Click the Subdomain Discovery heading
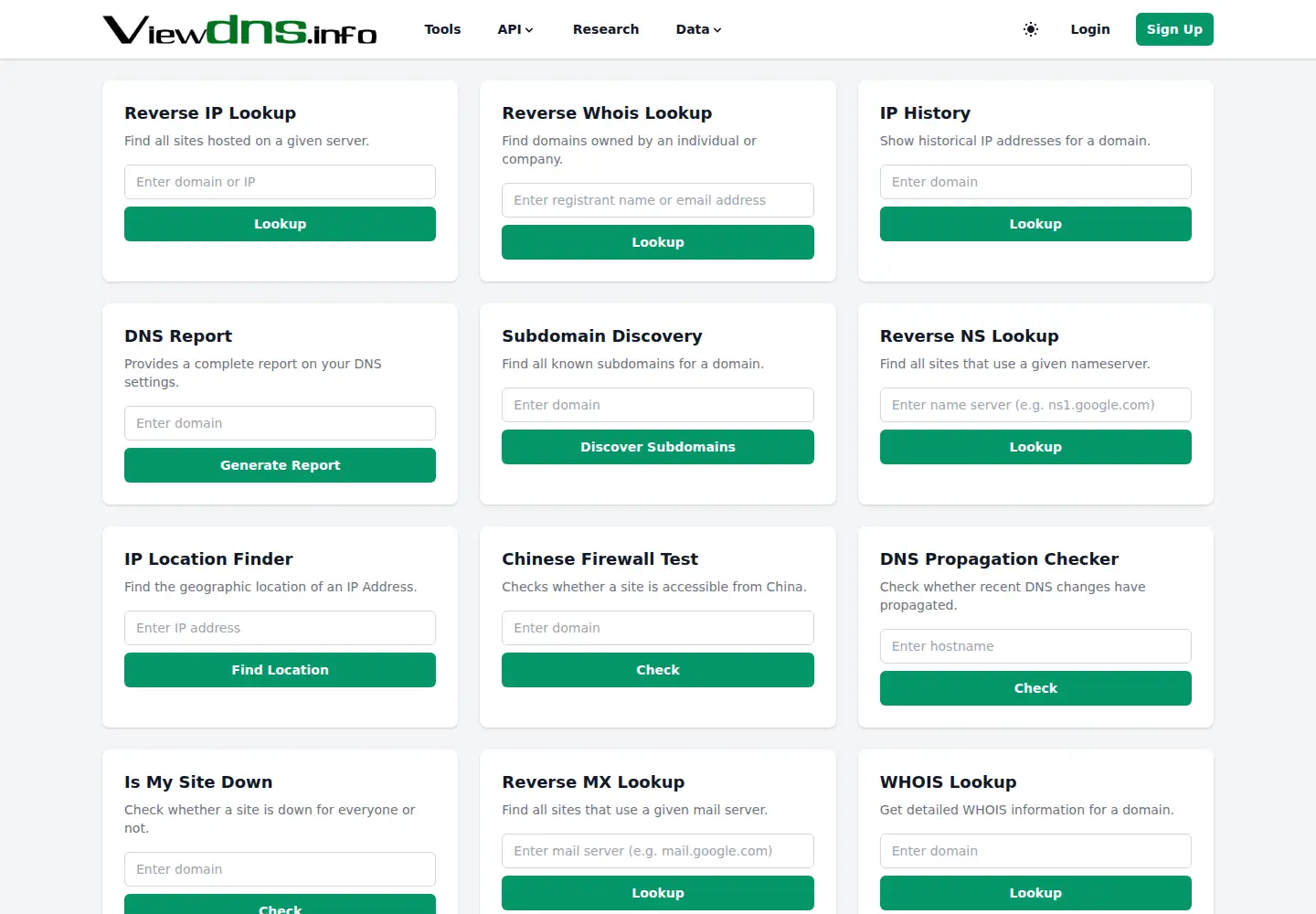The image size is (1316, 914). (602, 336)
